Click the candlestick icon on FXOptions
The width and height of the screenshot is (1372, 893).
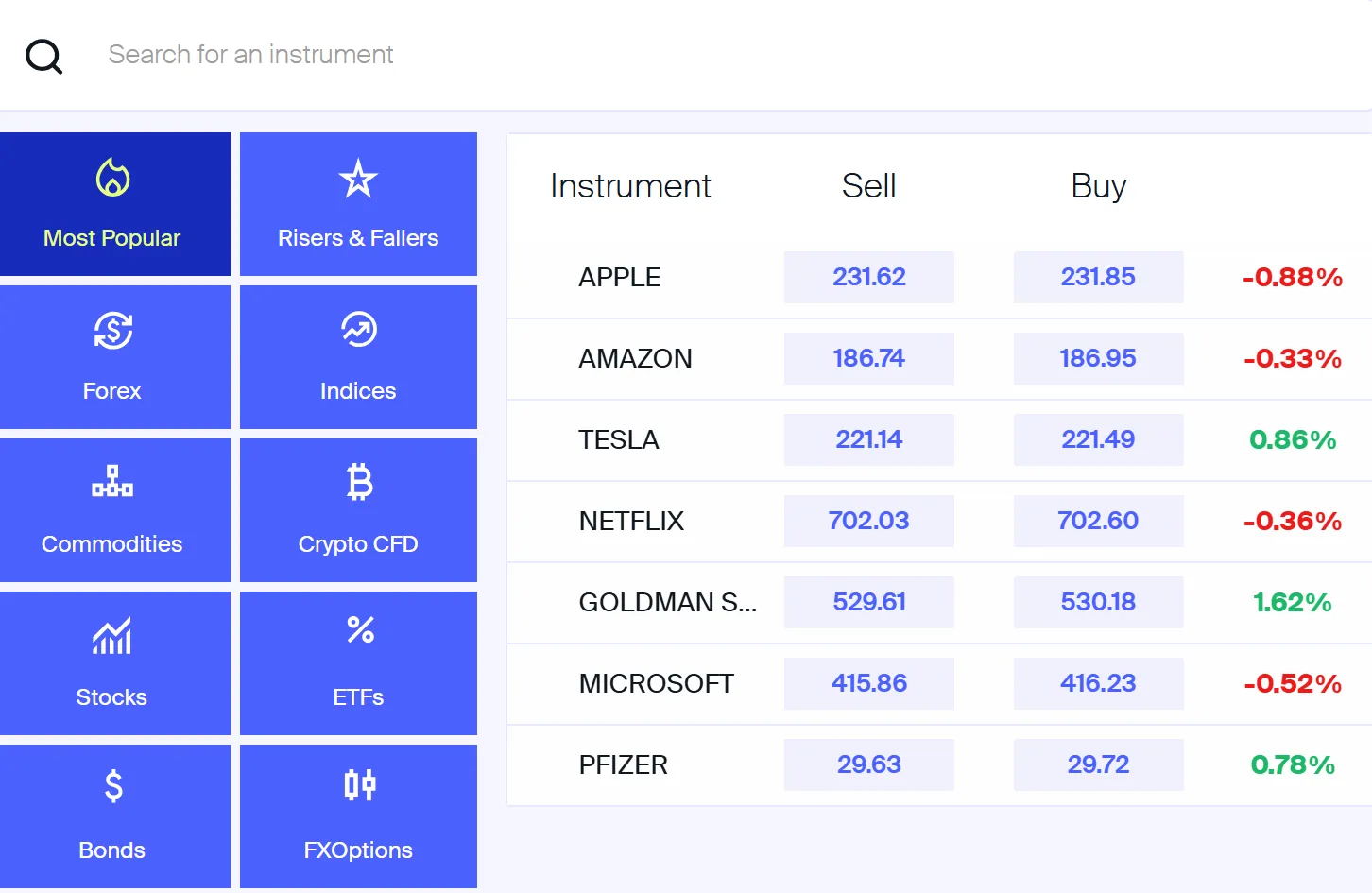(360, 784)
